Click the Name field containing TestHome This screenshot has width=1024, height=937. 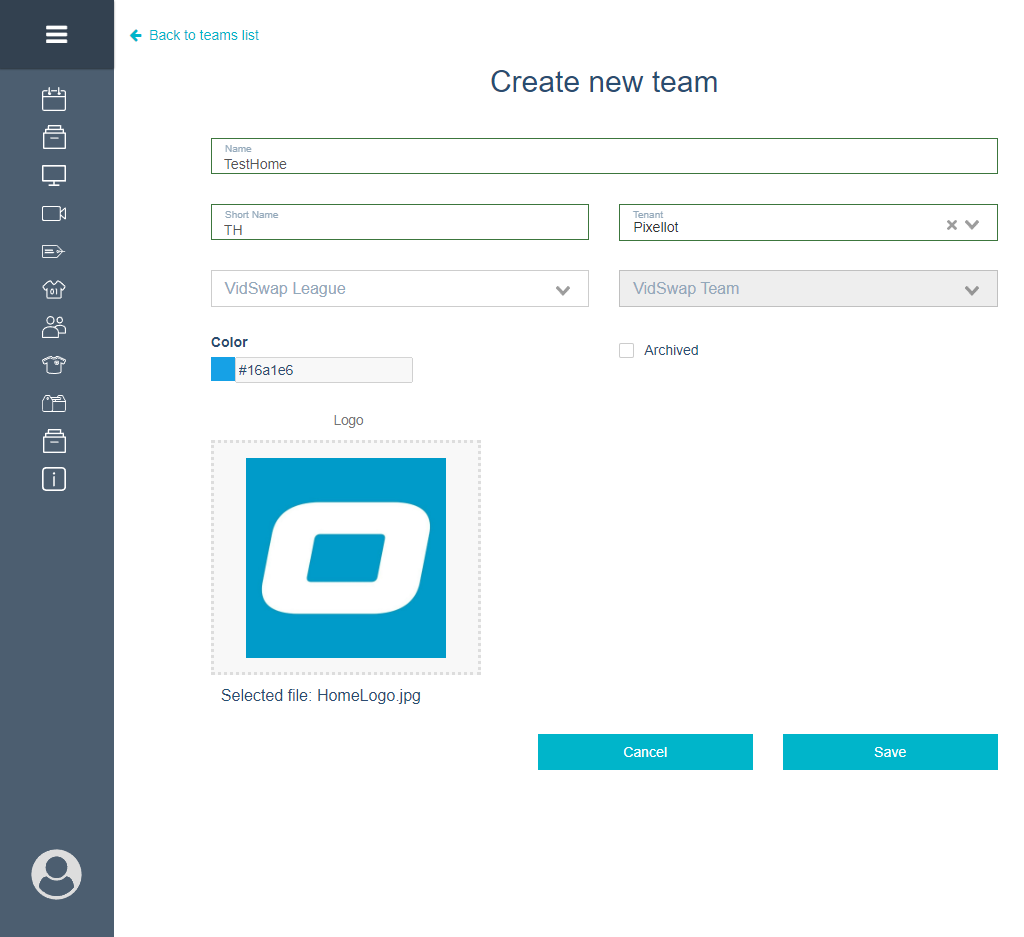(x=604, y=156)
